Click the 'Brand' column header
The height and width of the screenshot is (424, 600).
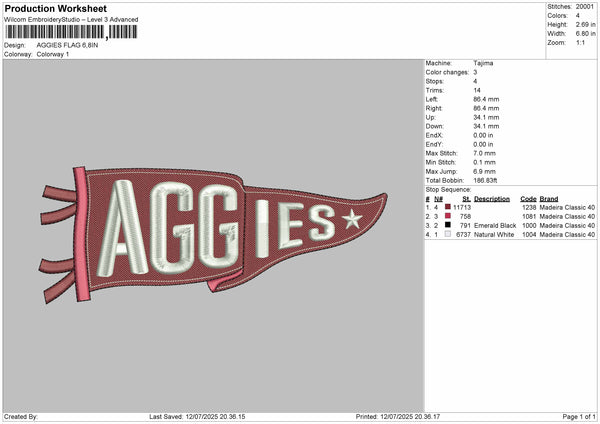[549, 199]
